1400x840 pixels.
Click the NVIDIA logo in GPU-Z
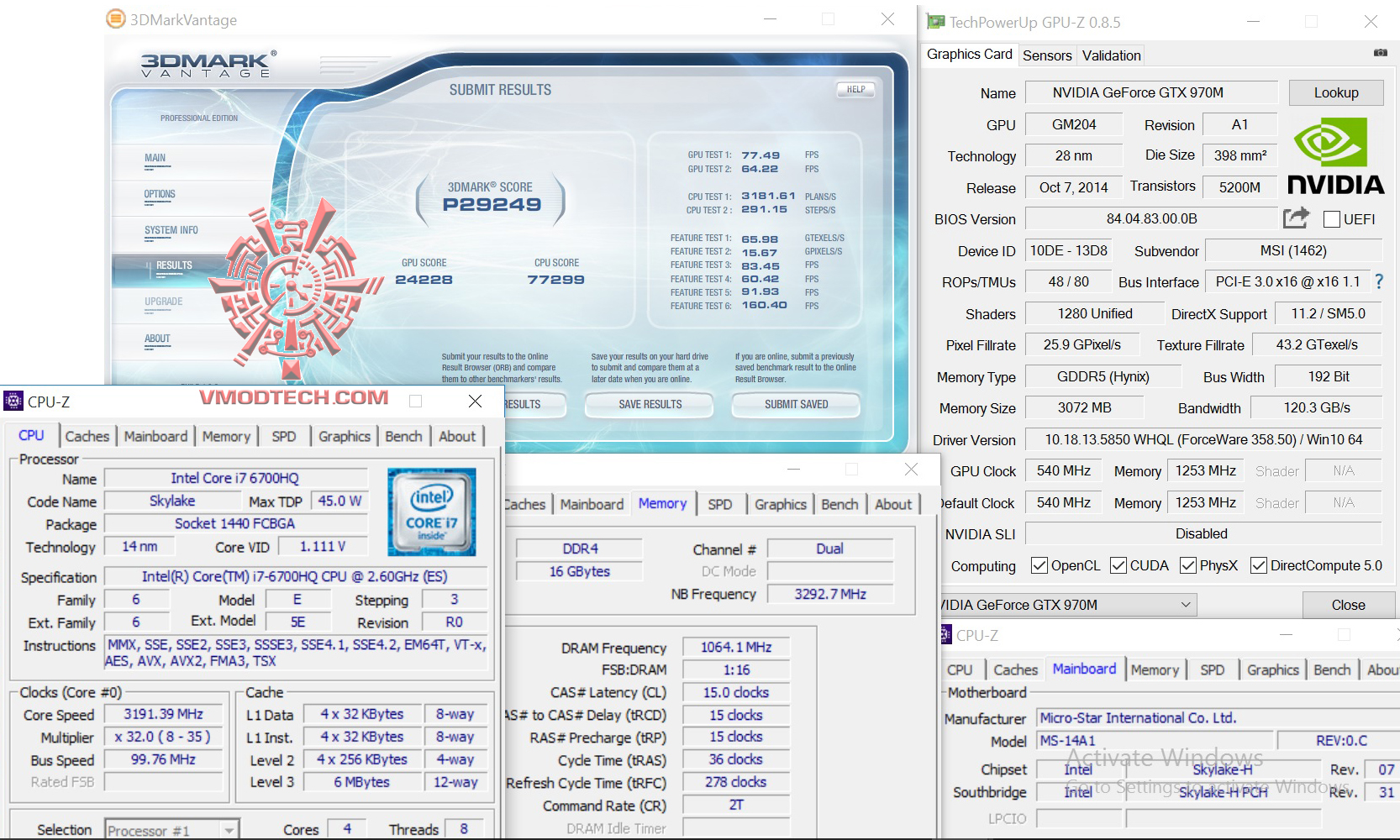1335,155
